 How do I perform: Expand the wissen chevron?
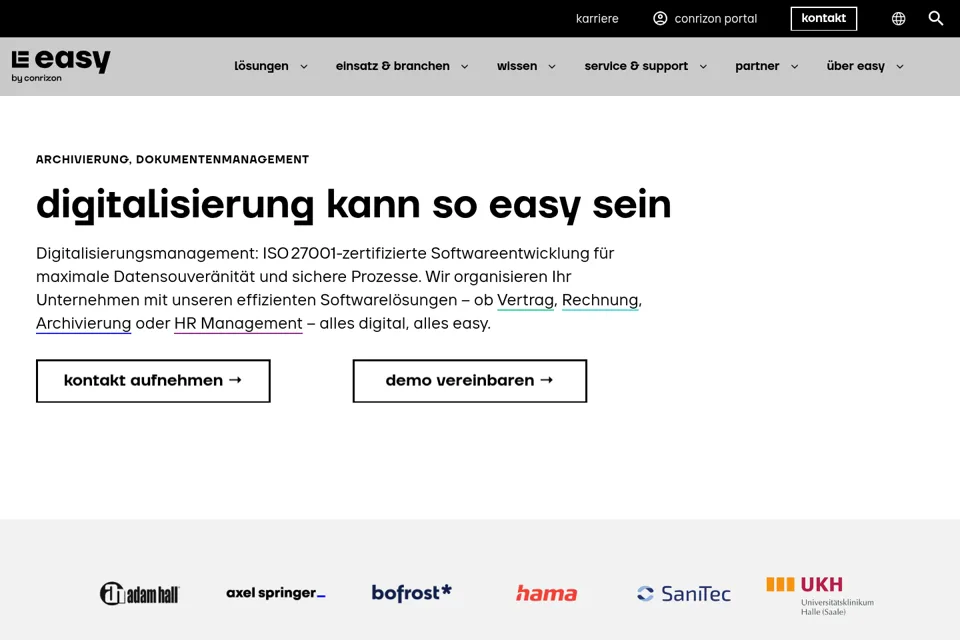pos(552,67)
